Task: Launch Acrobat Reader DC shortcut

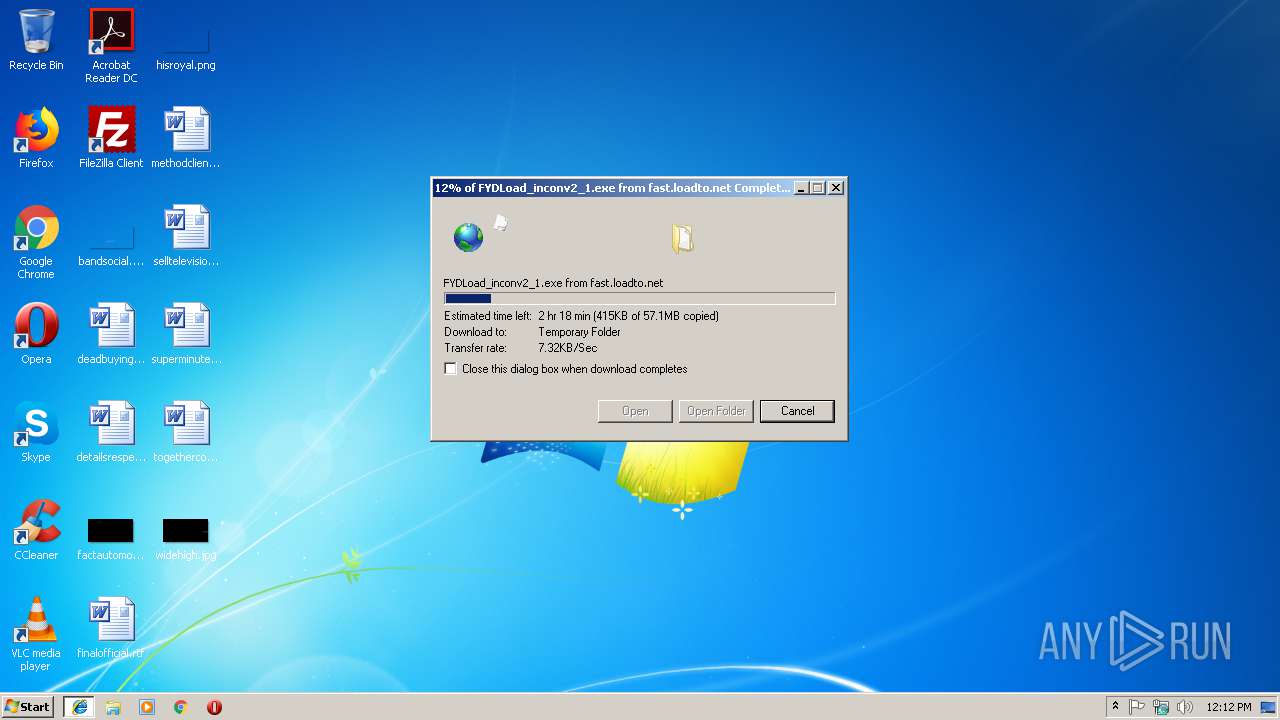Action: pyautogui.click(x=111, y=46)
